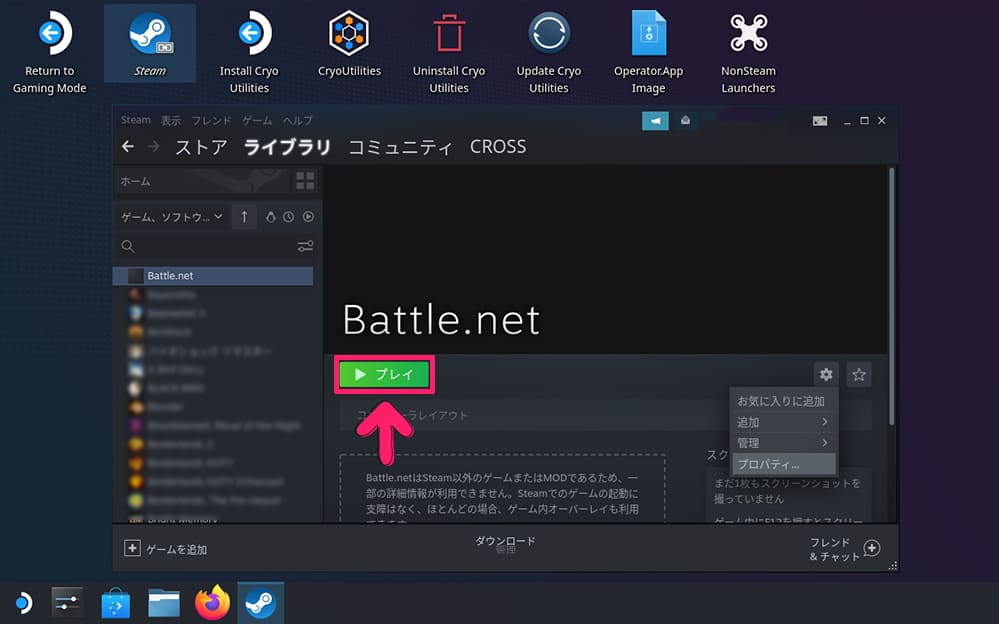Image resolution: width=999 pixels, height=624 pixels.
Task: Click the announcements megaphone icon
Action: (x=655, y=120)
